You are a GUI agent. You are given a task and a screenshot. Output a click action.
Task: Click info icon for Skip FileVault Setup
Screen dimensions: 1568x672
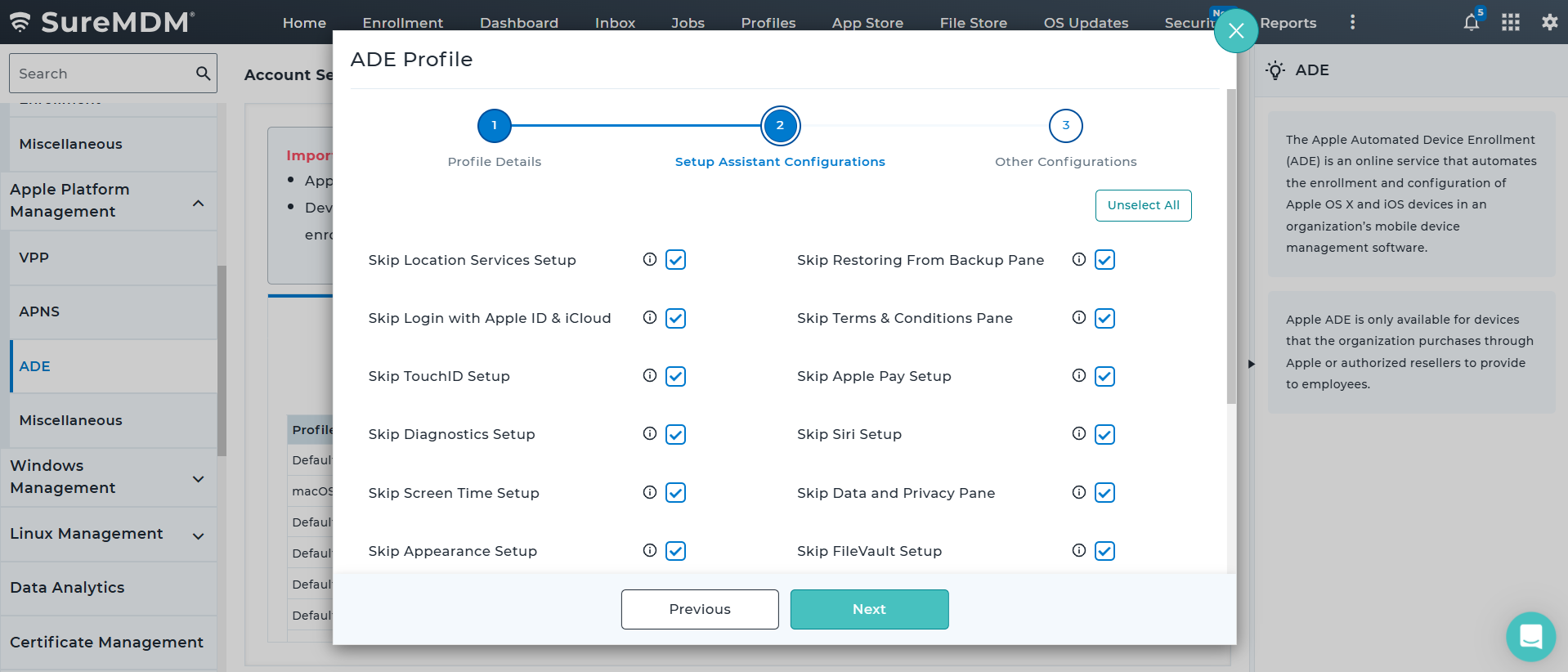(1079, 550)
